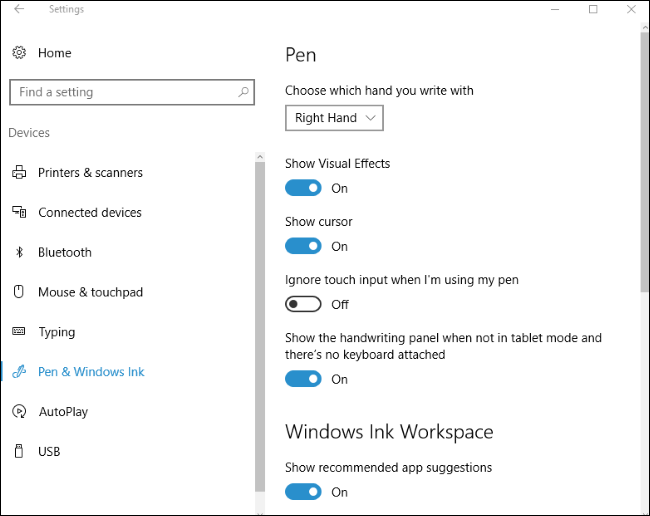Click the Printers & scanners icon
Image resolution: width=650 pixels, height=516 pixels.
click(19, 173)
